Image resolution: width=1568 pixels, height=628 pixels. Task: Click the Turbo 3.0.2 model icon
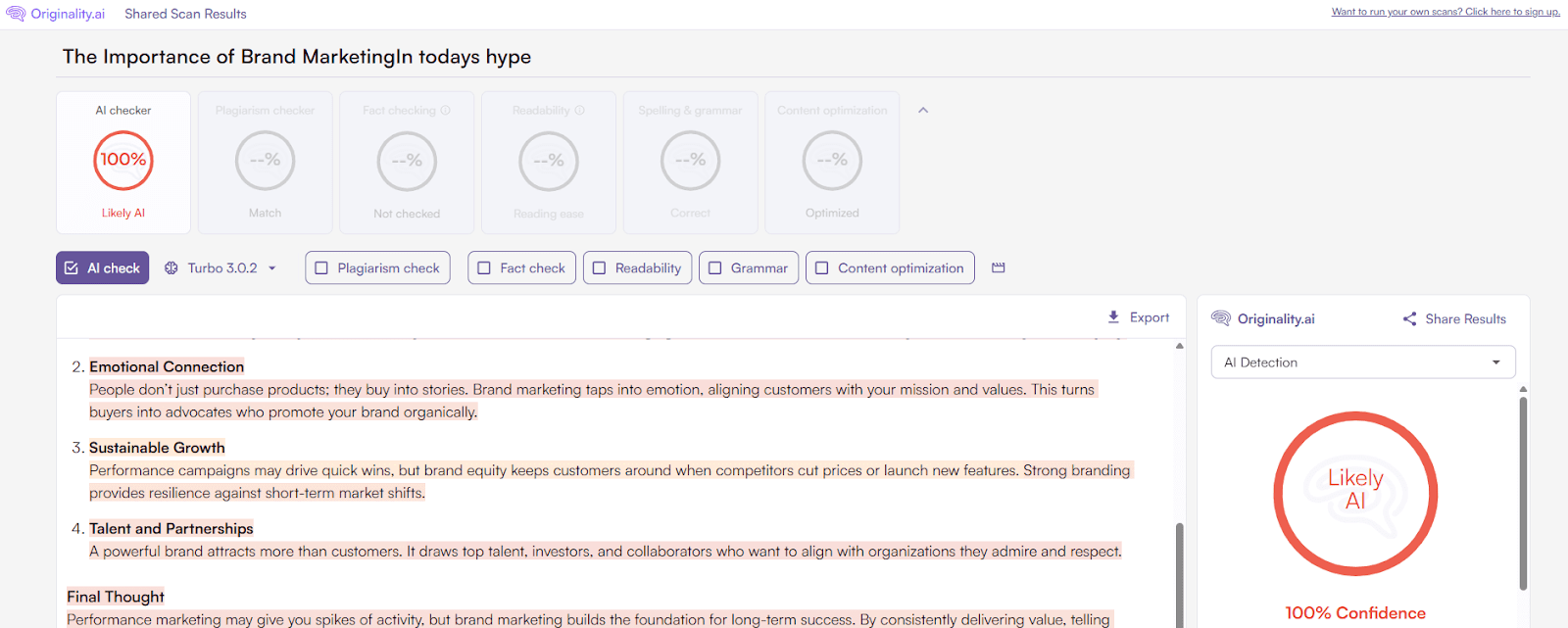[171, 267]
